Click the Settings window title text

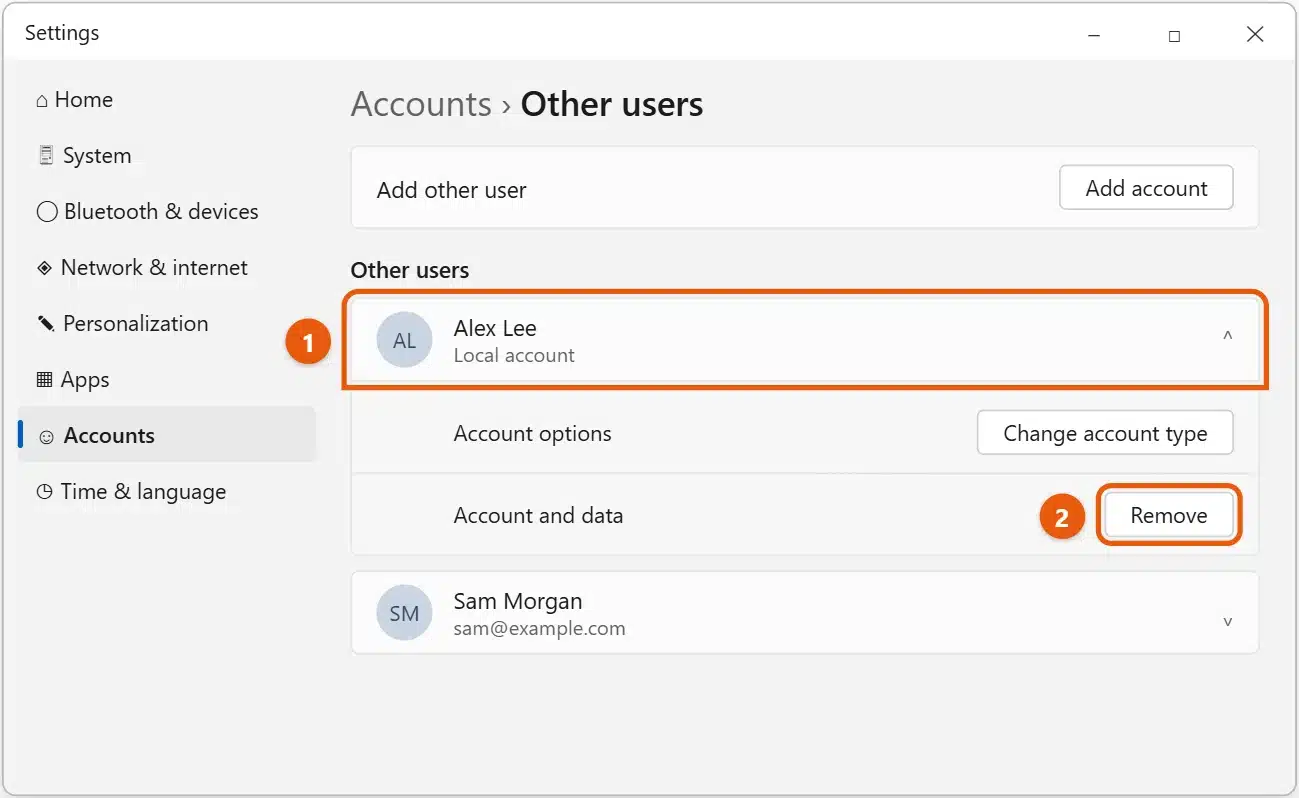pyautogui.click(x=62, y=33)
